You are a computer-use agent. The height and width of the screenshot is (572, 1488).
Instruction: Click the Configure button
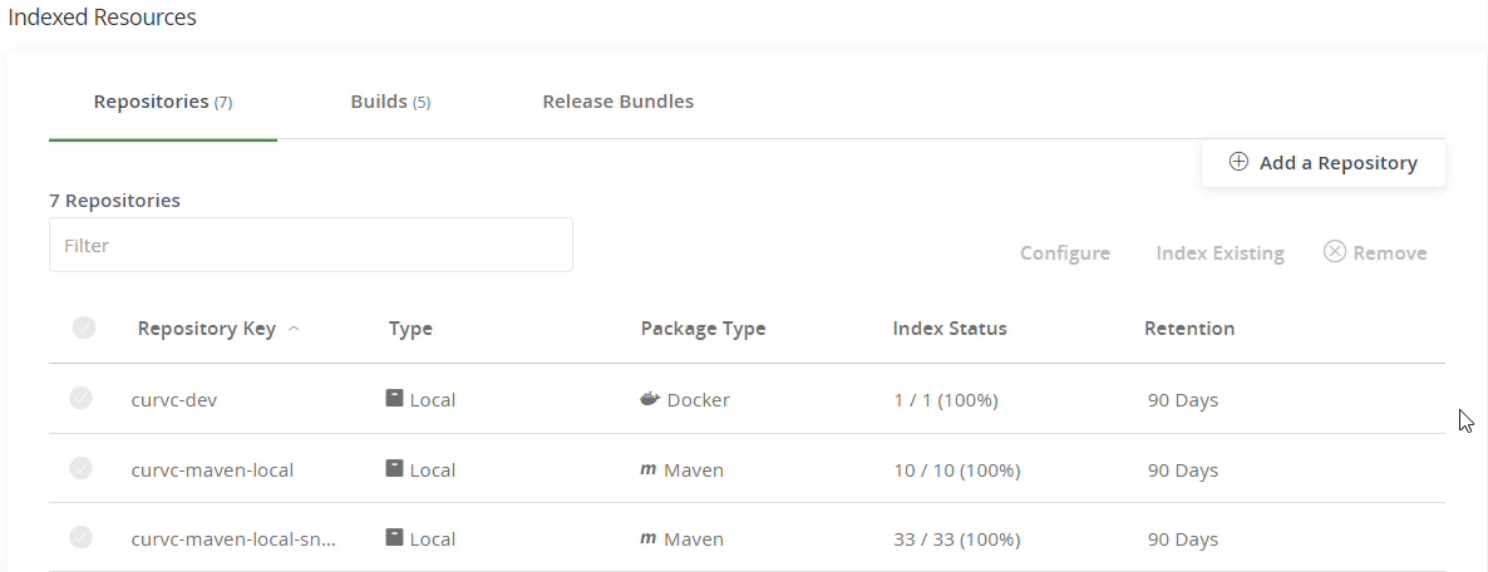point(1065,253)
